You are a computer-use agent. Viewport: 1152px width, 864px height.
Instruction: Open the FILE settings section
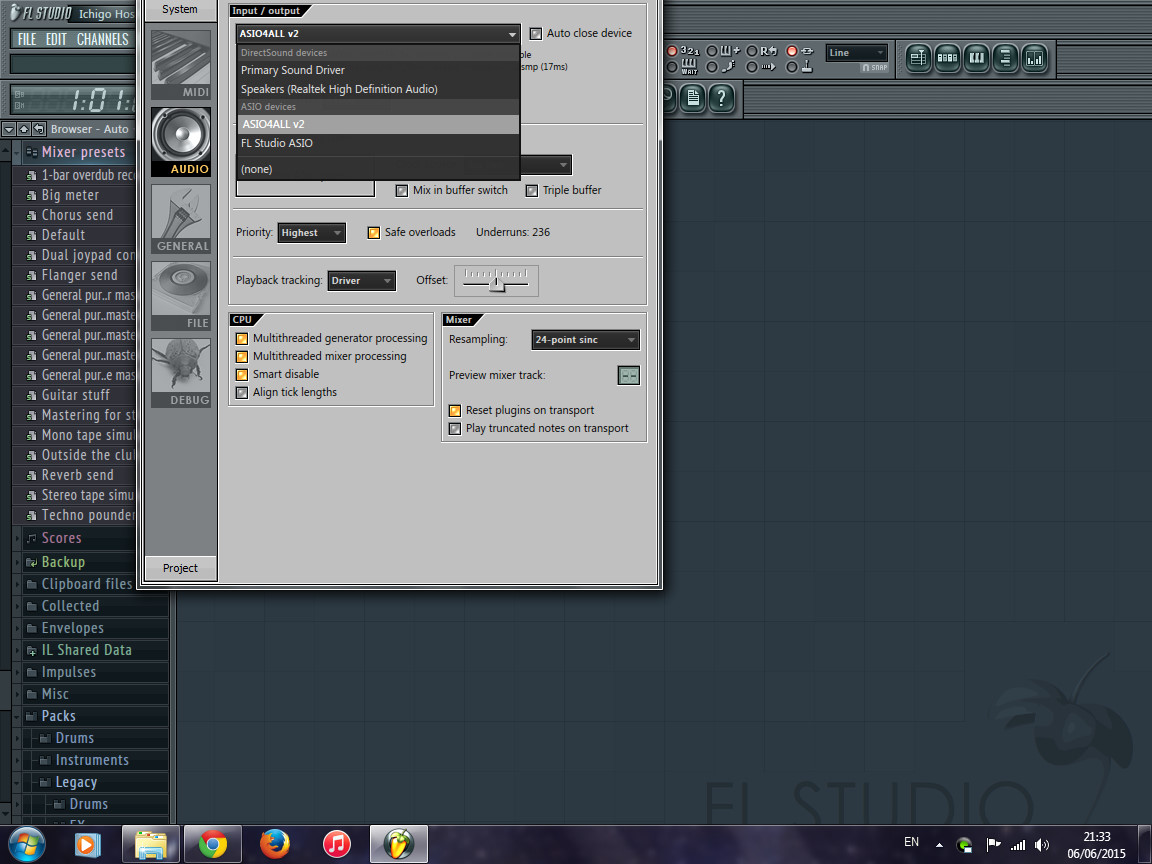point(181,296)
